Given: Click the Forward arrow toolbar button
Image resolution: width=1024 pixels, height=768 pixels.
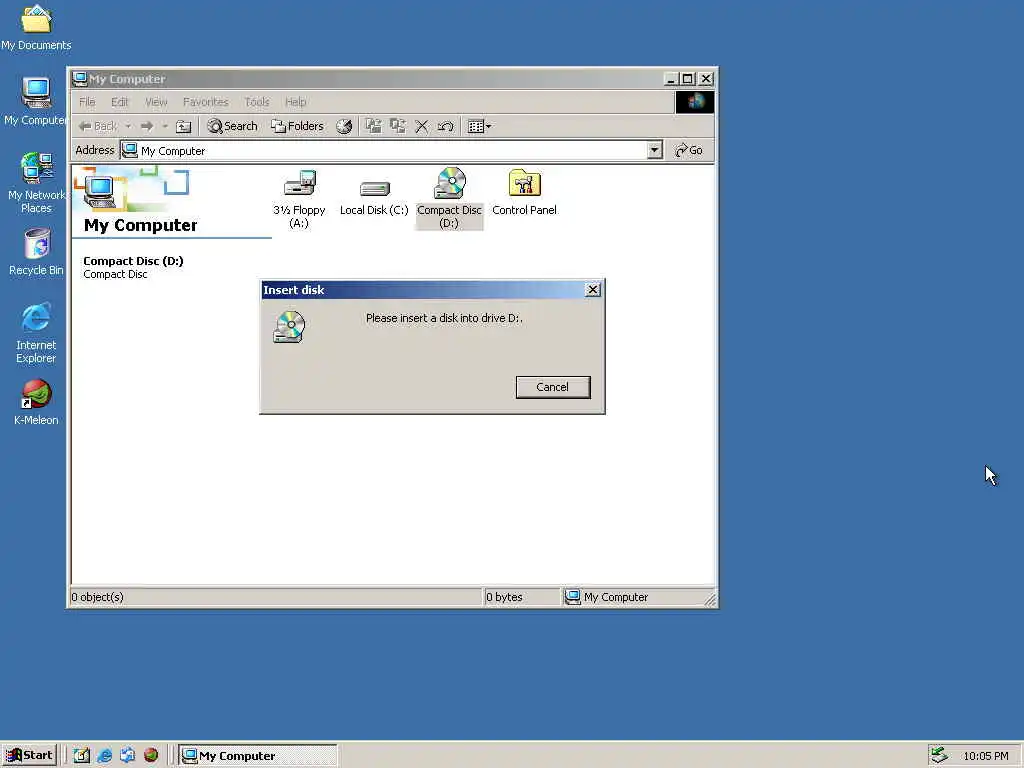Looking at the screenshot, I should 147,126.
